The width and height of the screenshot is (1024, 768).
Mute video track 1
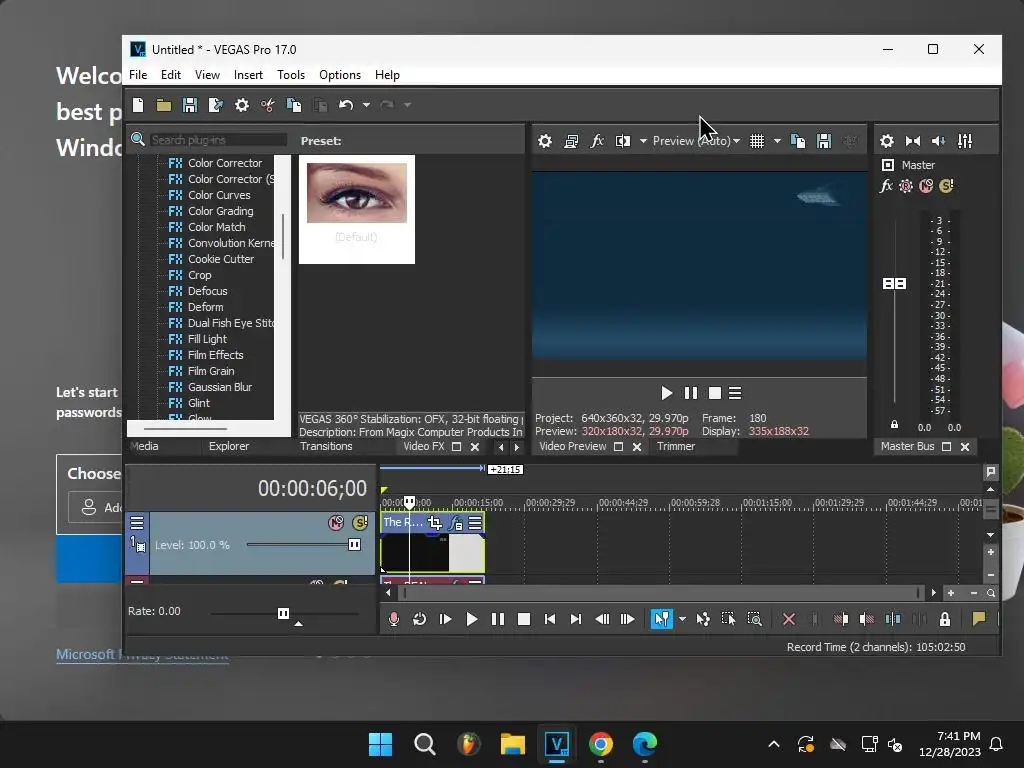pyautogui.click(x=336, y=522)
